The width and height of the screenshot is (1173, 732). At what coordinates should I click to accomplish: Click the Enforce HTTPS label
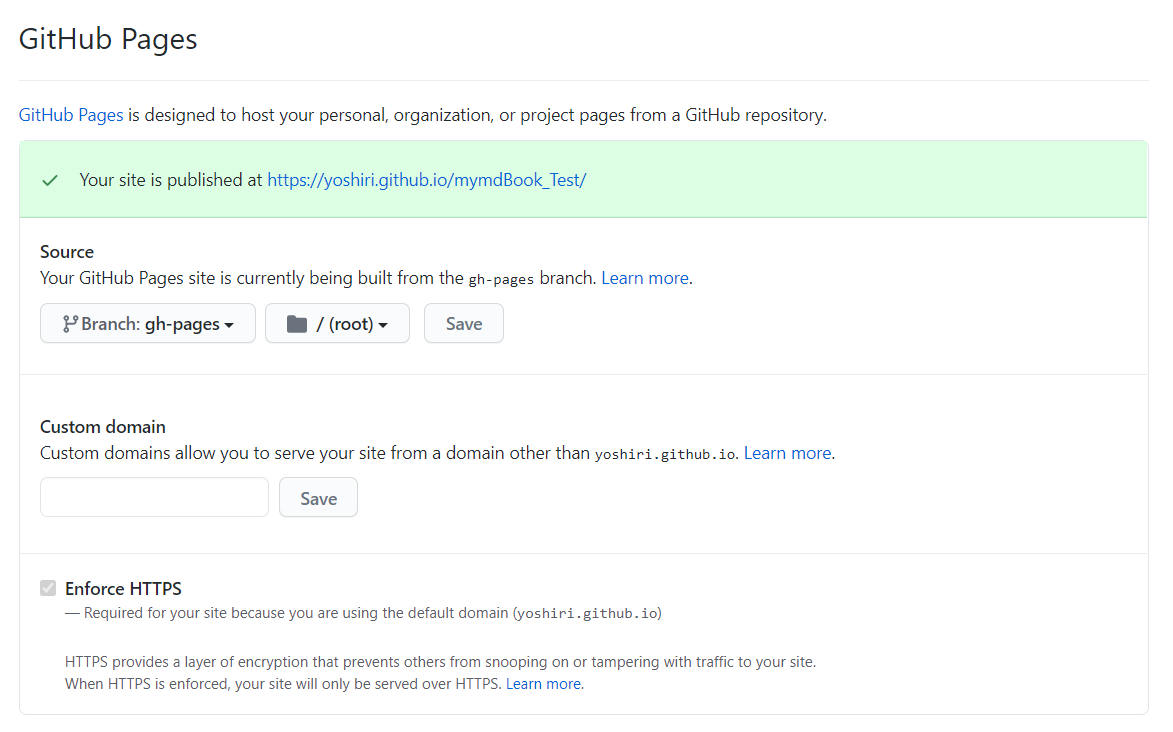click(x=123, y=588)
